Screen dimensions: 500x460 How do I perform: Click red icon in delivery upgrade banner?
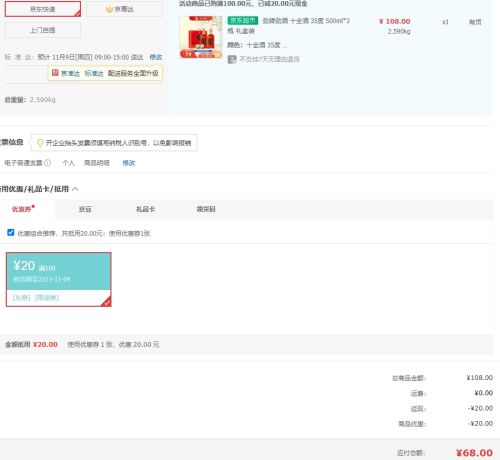[x=55, y=73]
